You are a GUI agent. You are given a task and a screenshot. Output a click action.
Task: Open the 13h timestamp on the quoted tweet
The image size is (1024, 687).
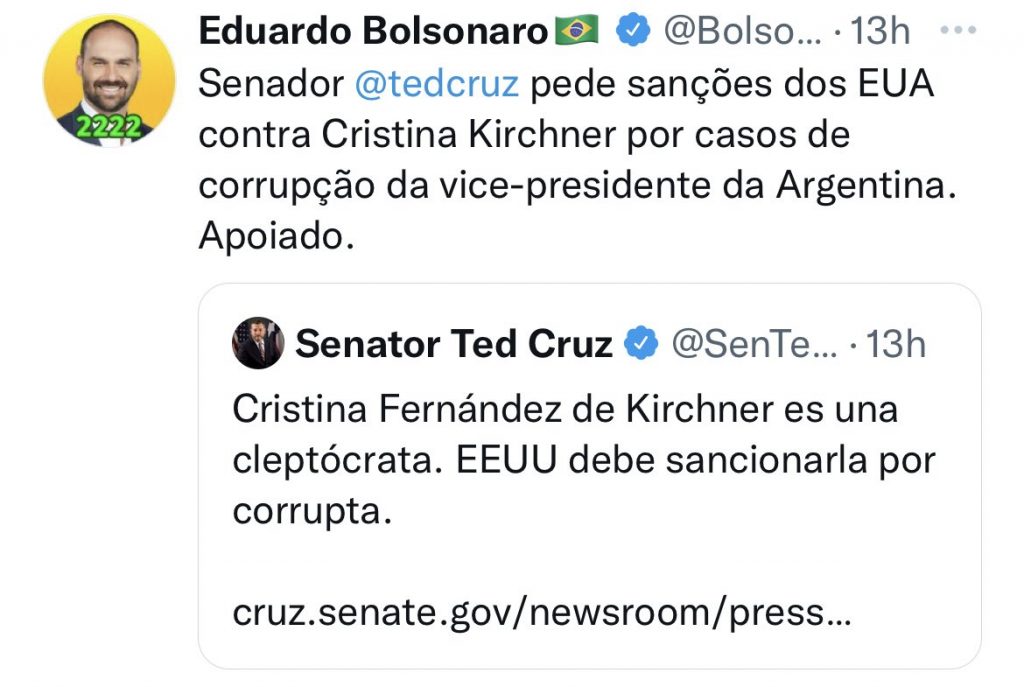tap(895, 344)
